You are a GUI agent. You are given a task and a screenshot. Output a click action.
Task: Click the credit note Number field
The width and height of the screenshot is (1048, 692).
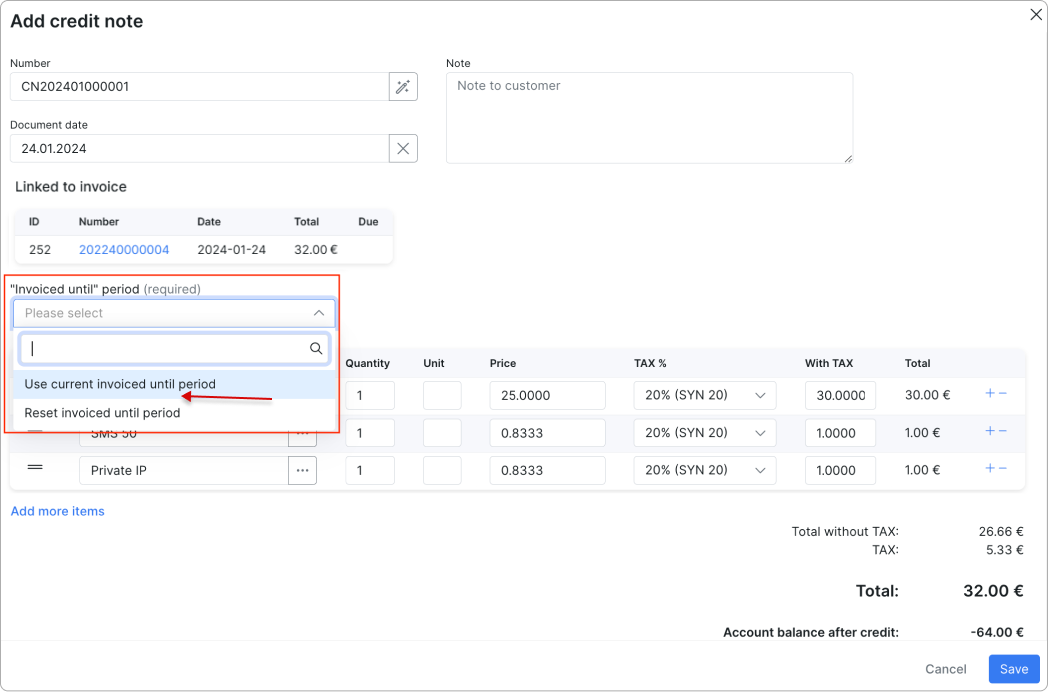click(x=200, y=87)
